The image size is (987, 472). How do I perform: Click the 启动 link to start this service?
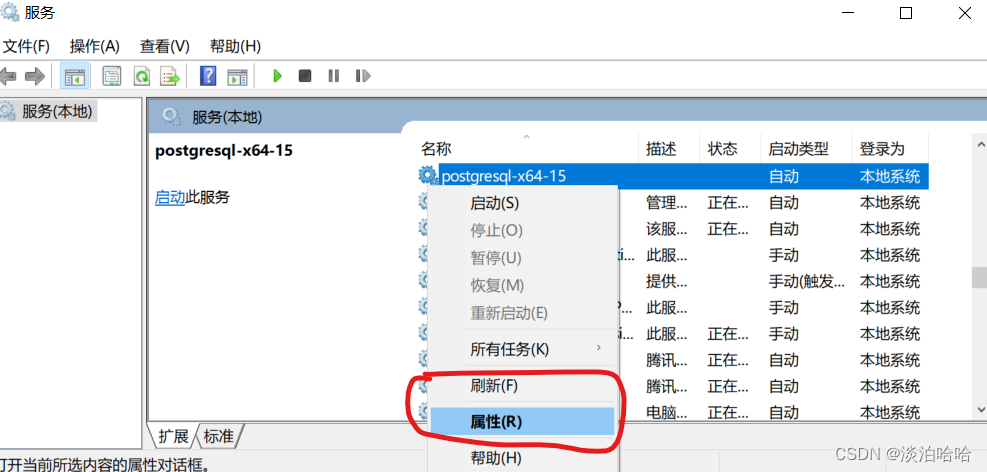pyautogui.click(x=170, y=198)
